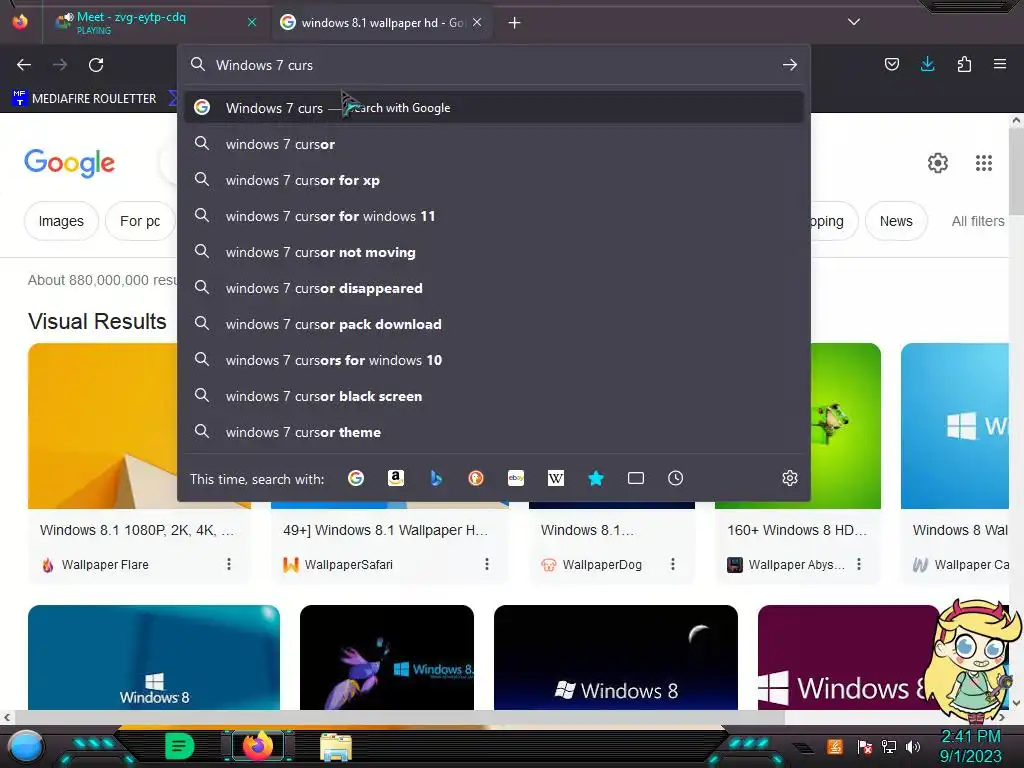Open the blue 'Windows 8' logo thumbnail
This screenshot has height=768, width=1024.
click(x=154, y=658)
